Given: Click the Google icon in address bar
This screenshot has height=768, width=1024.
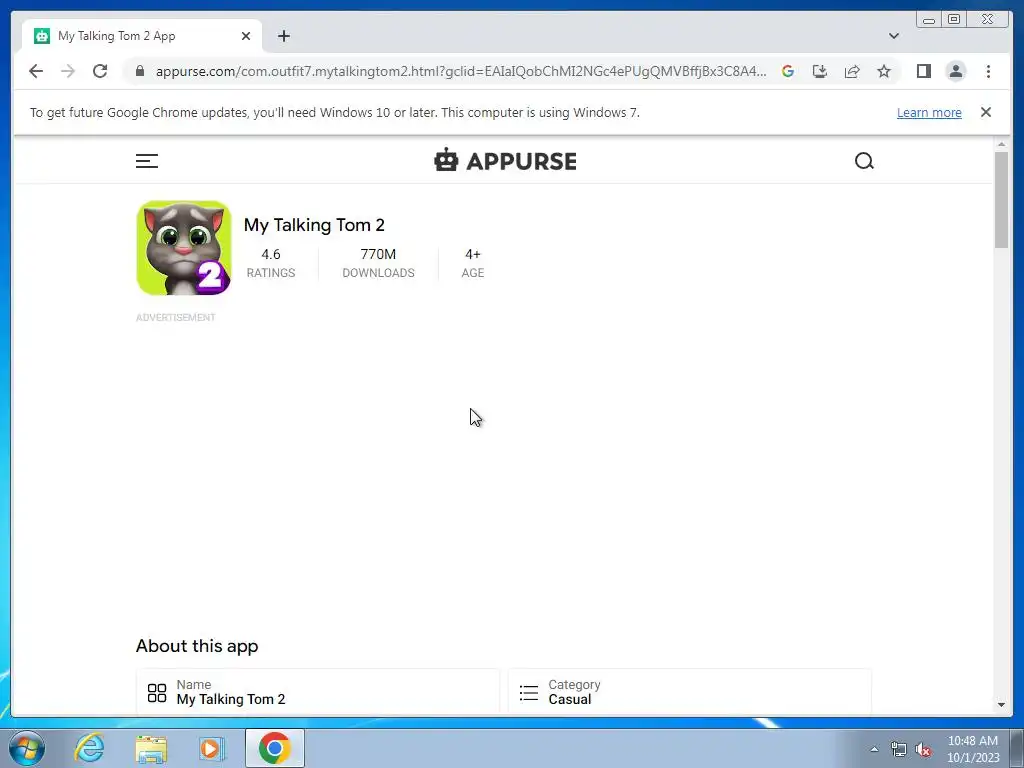Looking at the screenshot, I should 788,71.
